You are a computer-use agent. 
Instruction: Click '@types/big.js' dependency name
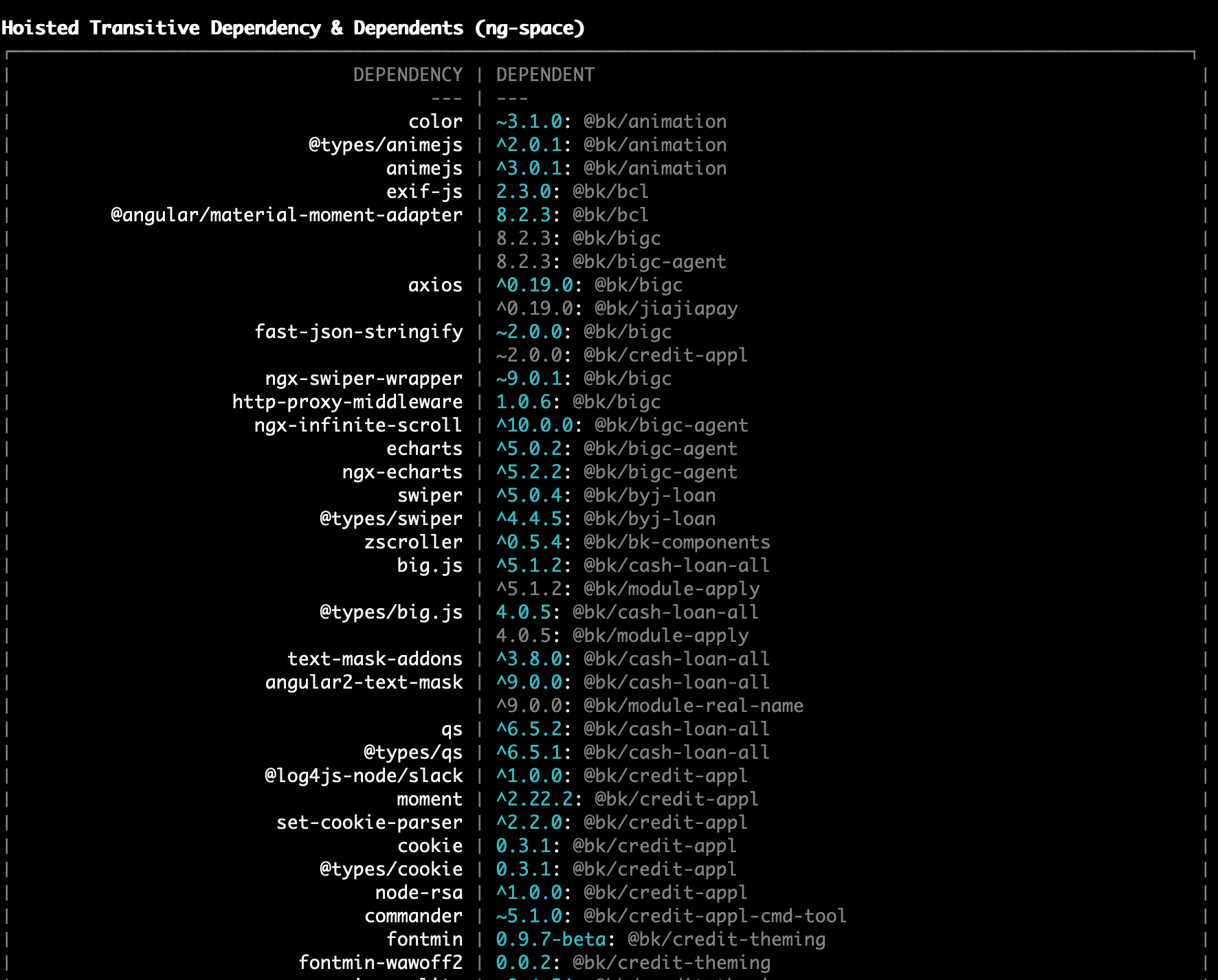391,612
